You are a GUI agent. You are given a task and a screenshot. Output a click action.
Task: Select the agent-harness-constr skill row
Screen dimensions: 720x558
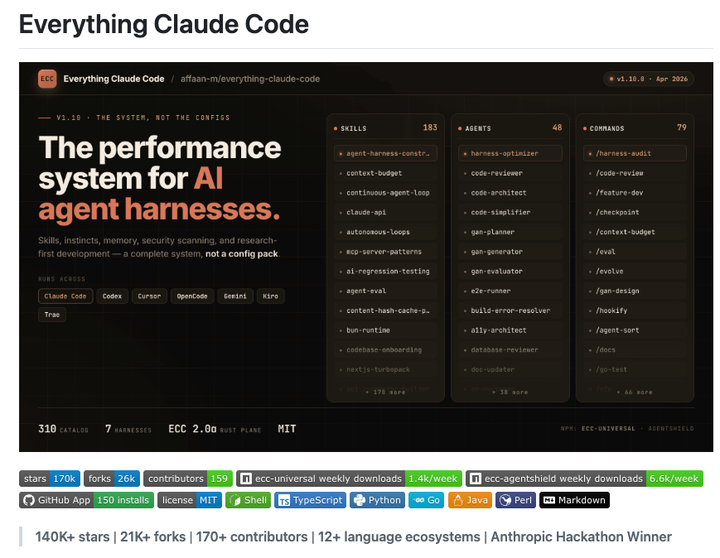pyautogui.click(x=386, y=153)
